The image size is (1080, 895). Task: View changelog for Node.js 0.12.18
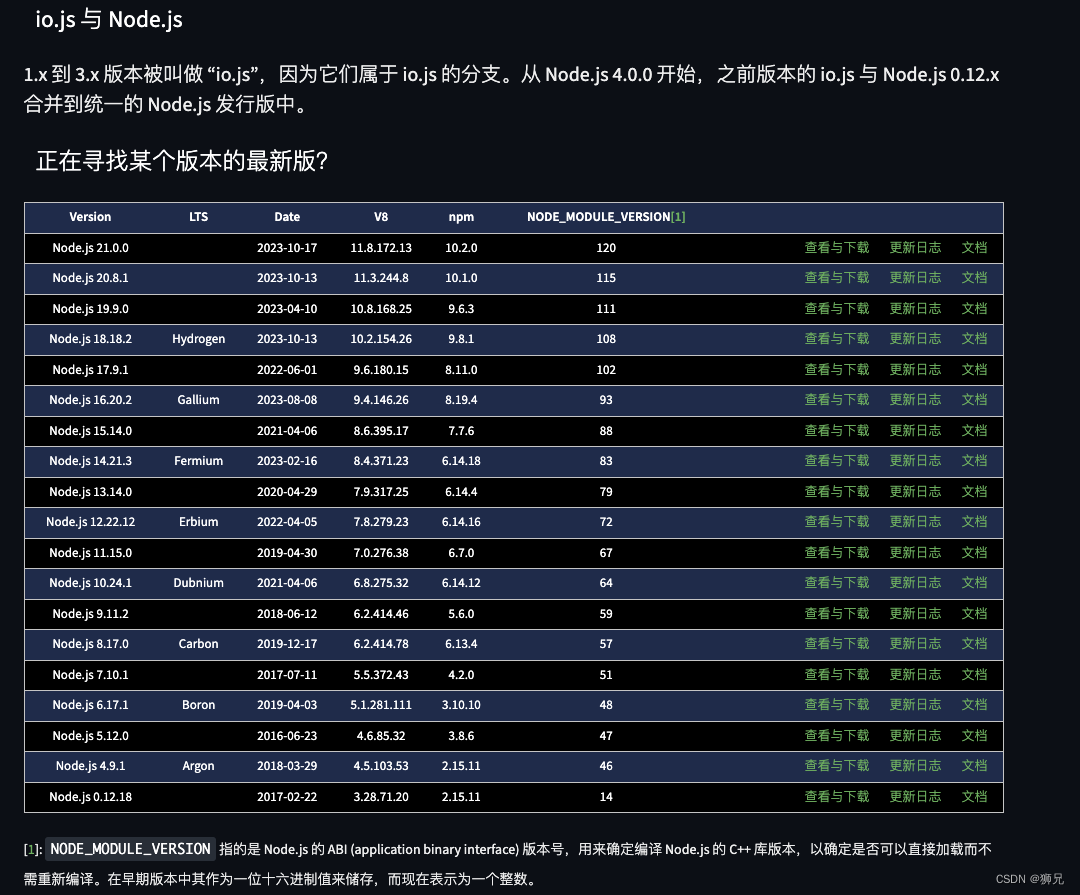coord(915,796)
